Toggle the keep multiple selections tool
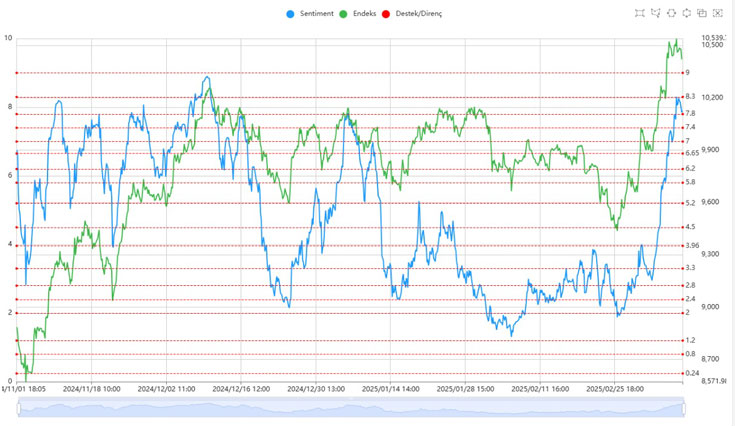Screen dimensions: 735x426 click(702, 13)
